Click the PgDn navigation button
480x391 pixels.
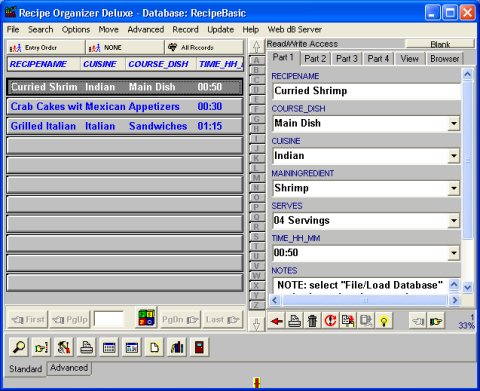[180, 320]
